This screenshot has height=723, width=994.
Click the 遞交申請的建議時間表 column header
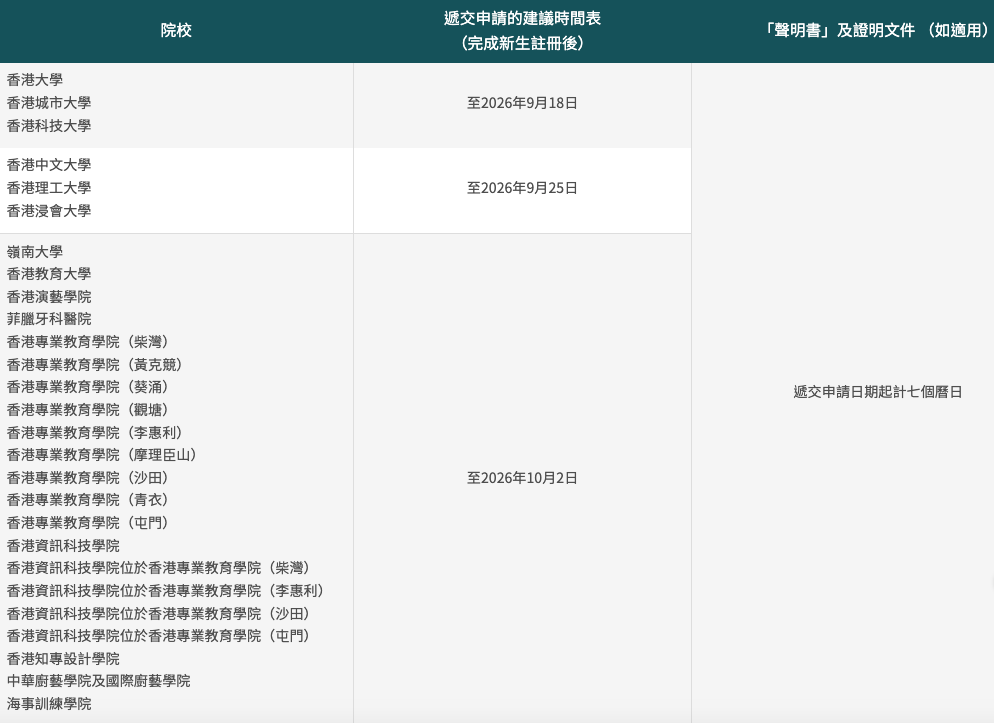(x=522, y=30)
